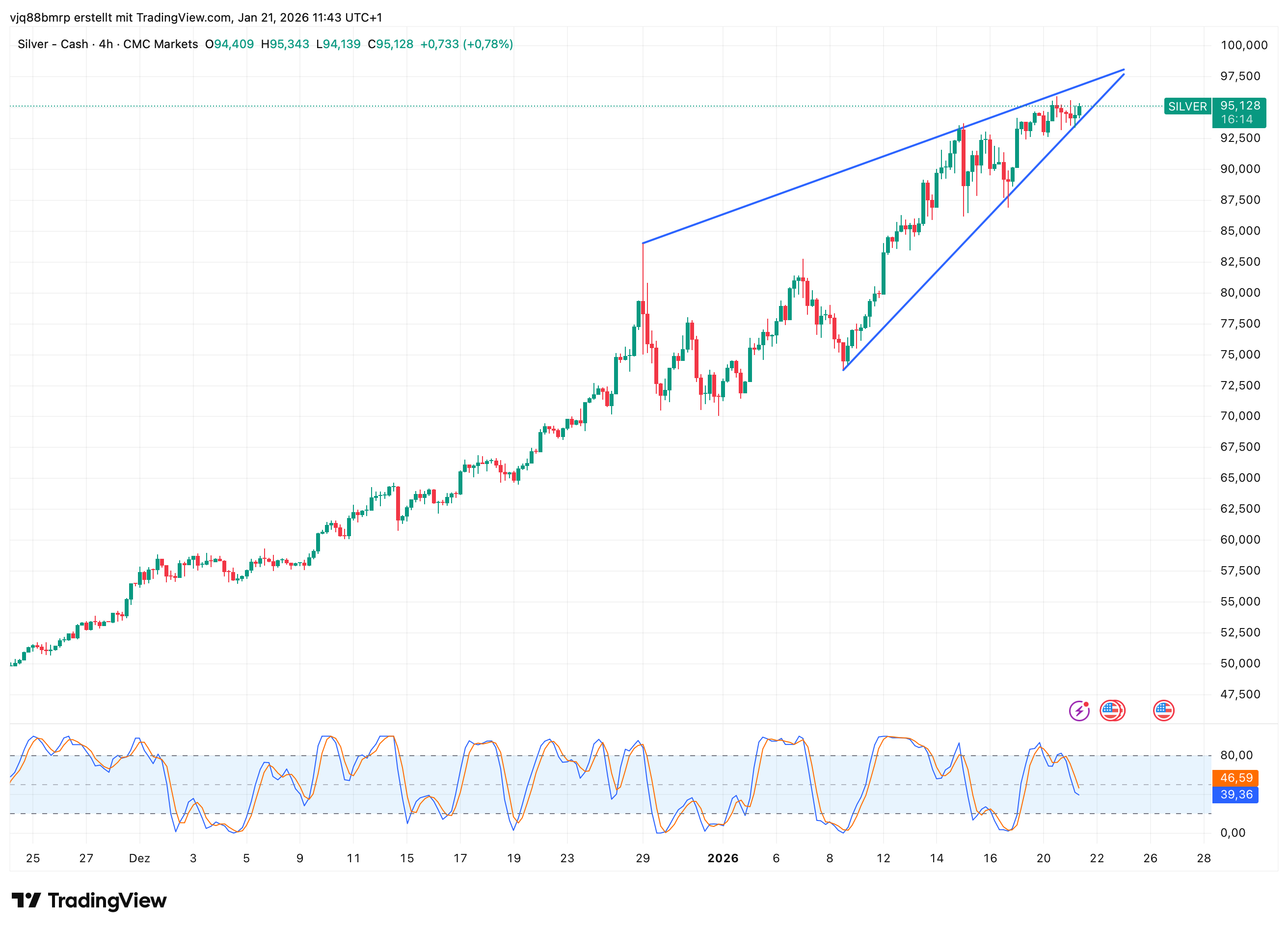Click the purple lightning news flash icon

point(1078,710)
